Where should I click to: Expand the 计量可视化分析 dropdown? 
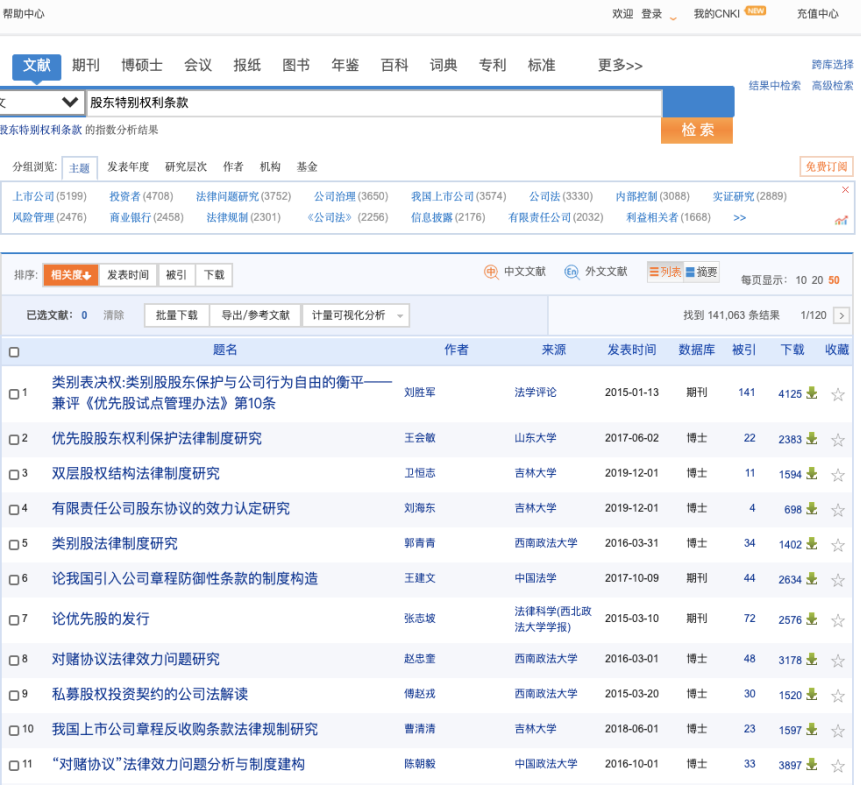[401, 316]
